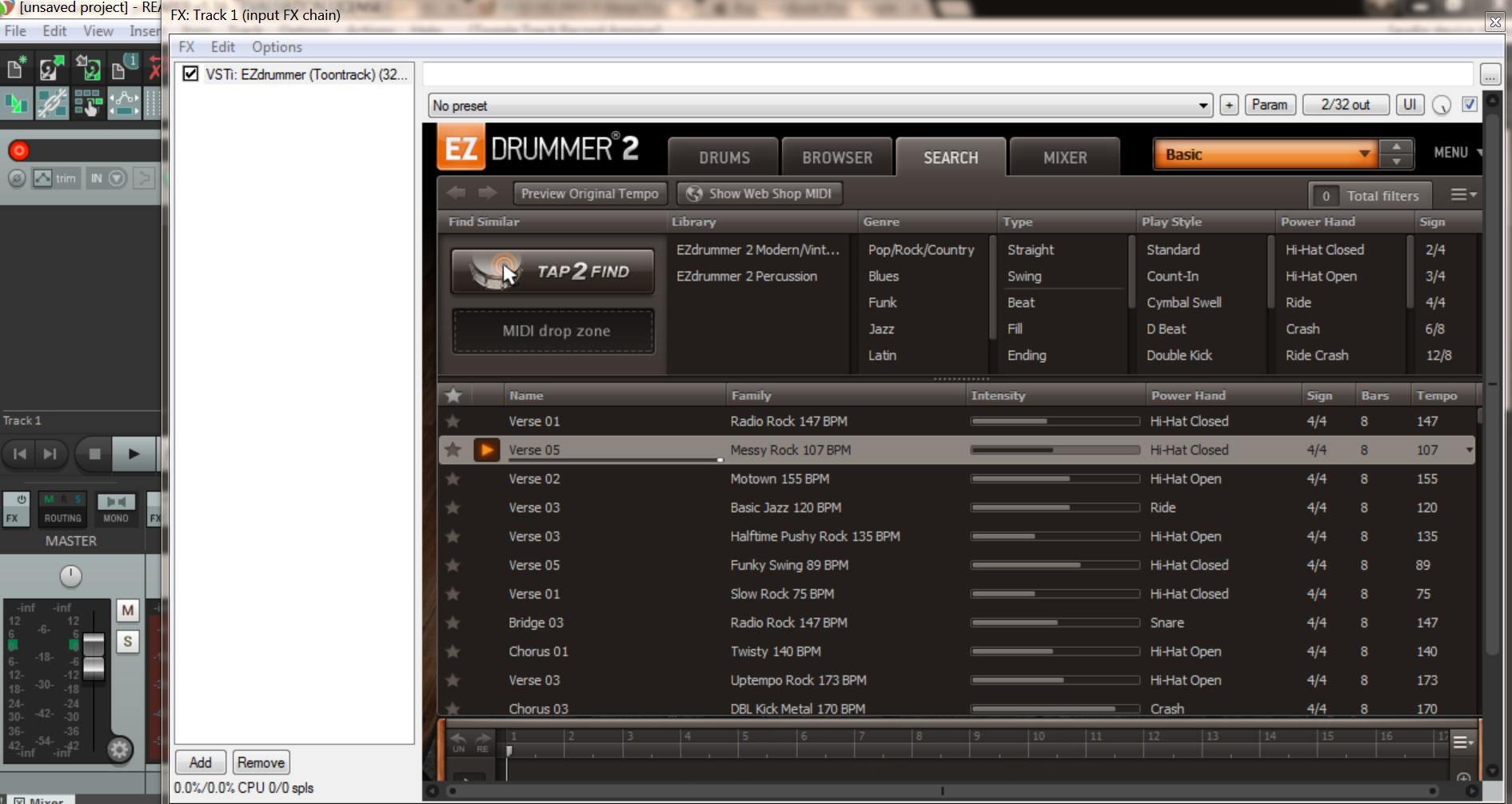Open the Verse 05 Messy Rock row dropdown arrow
Screen dimensions: 1512x804
[1469, 451]
